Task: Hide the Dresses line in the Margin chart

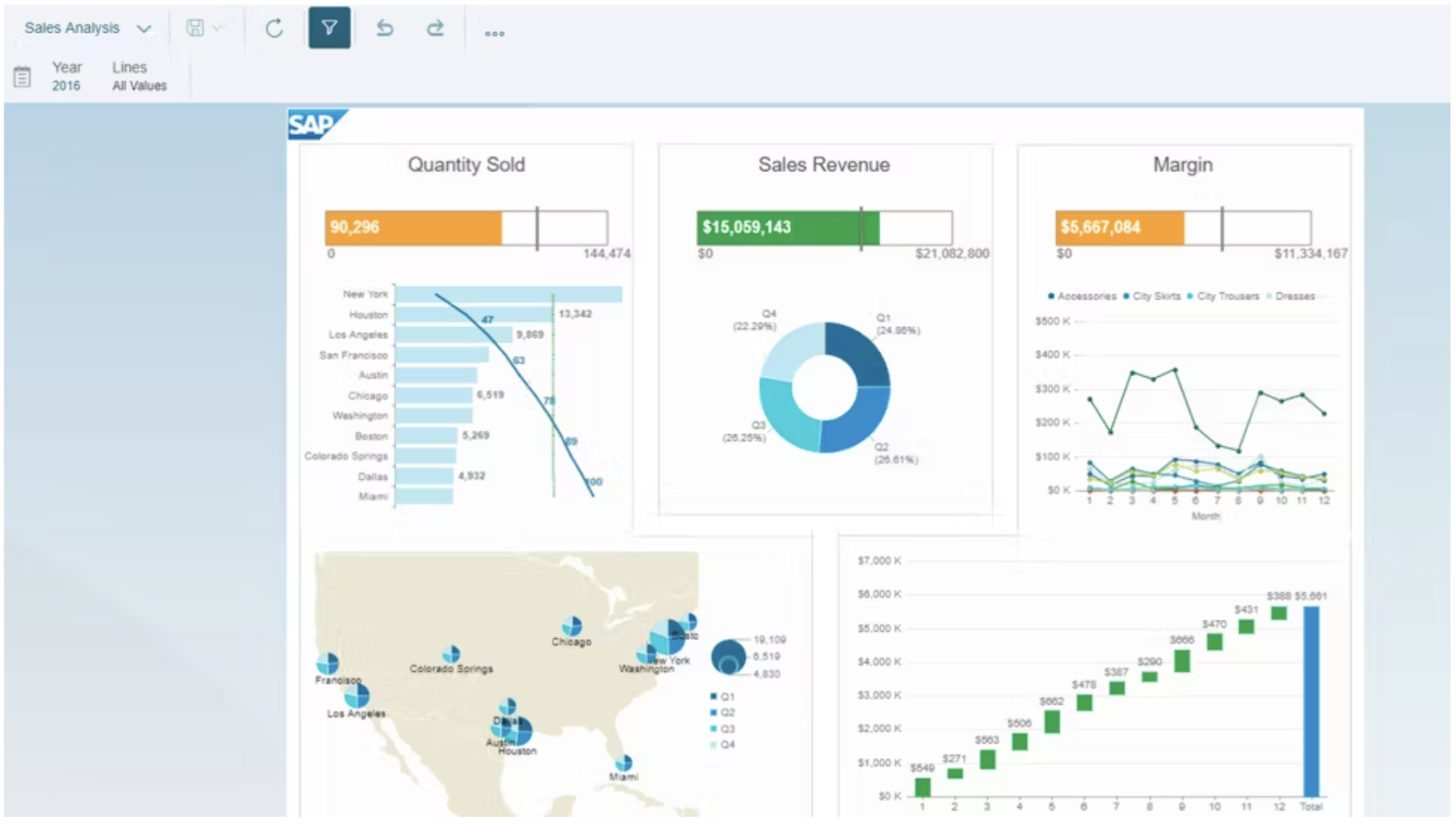Action: 1290,296
